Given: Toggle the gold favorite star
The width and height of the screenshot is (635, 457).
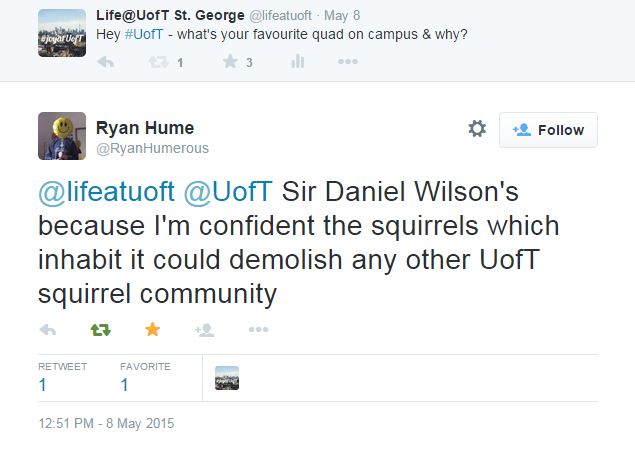Looking at the screenshot, I should pos(152,329).
